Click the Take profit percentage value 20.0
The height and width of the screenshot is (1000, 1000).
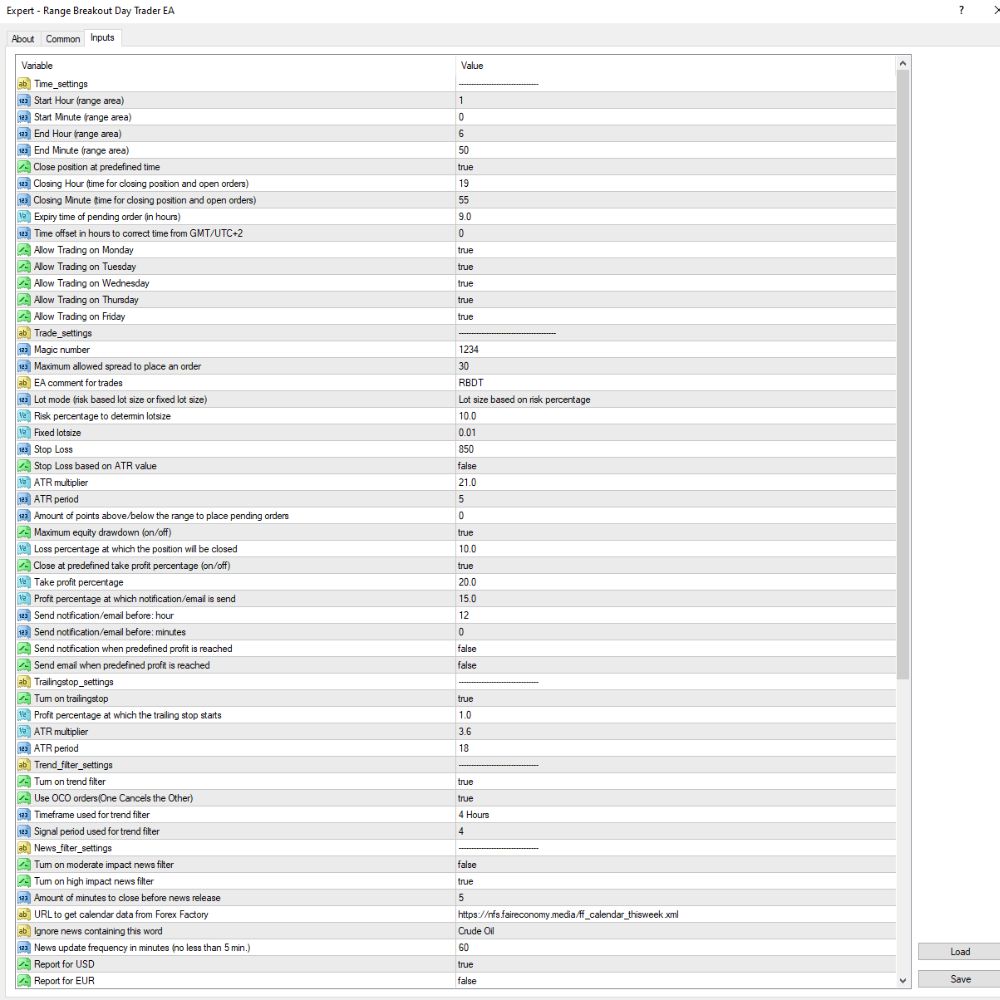[x=467, y=582]
